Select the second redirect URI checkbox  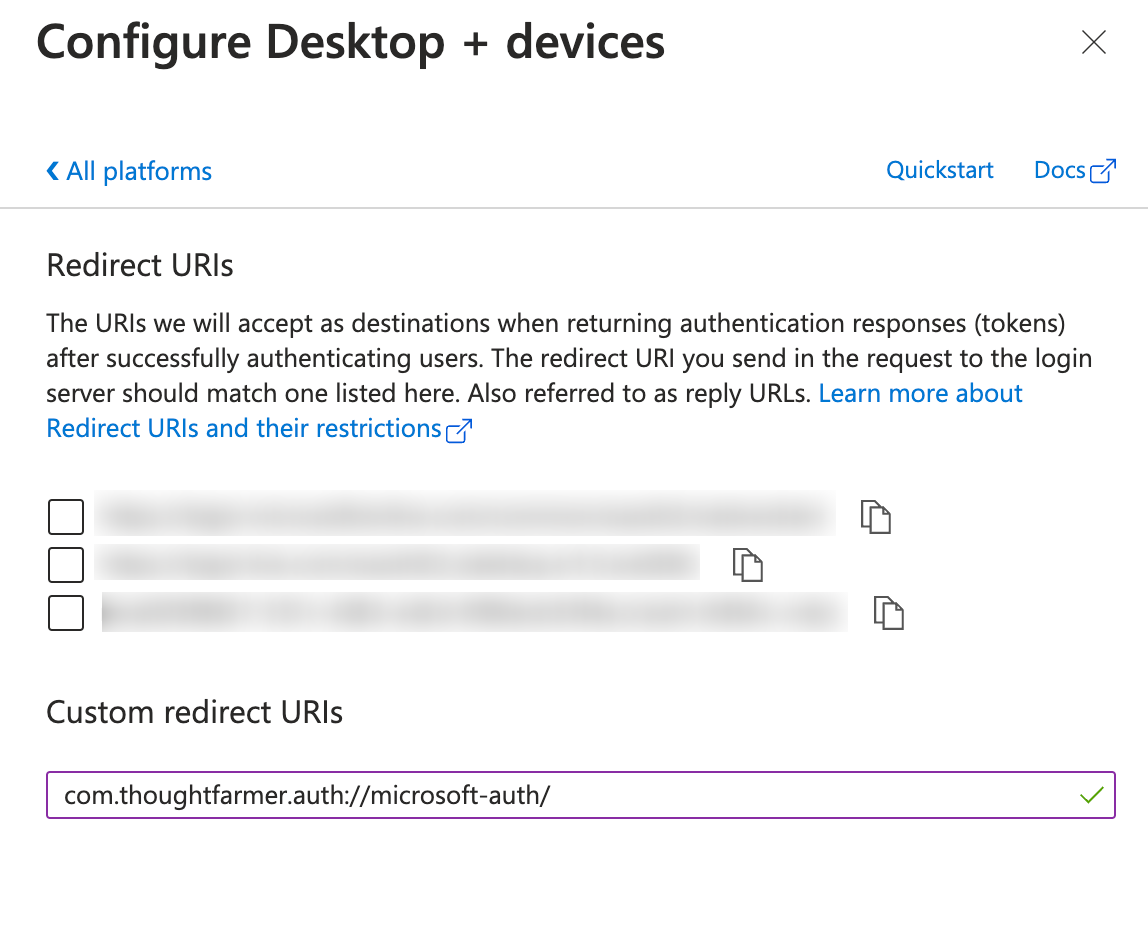65,565
